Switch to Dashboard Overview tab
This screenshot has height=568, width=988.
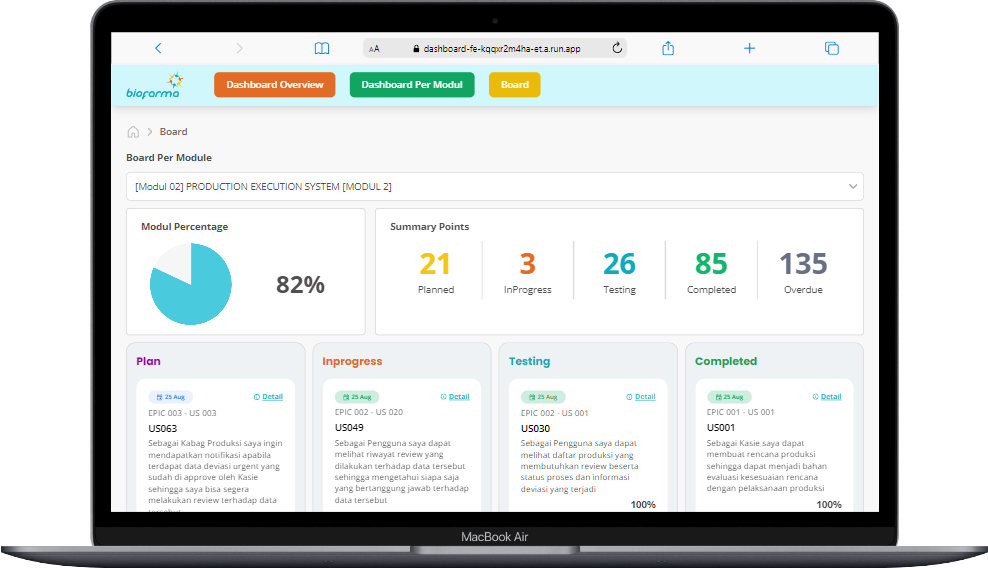pyautogui.click(x=274, y=85)
